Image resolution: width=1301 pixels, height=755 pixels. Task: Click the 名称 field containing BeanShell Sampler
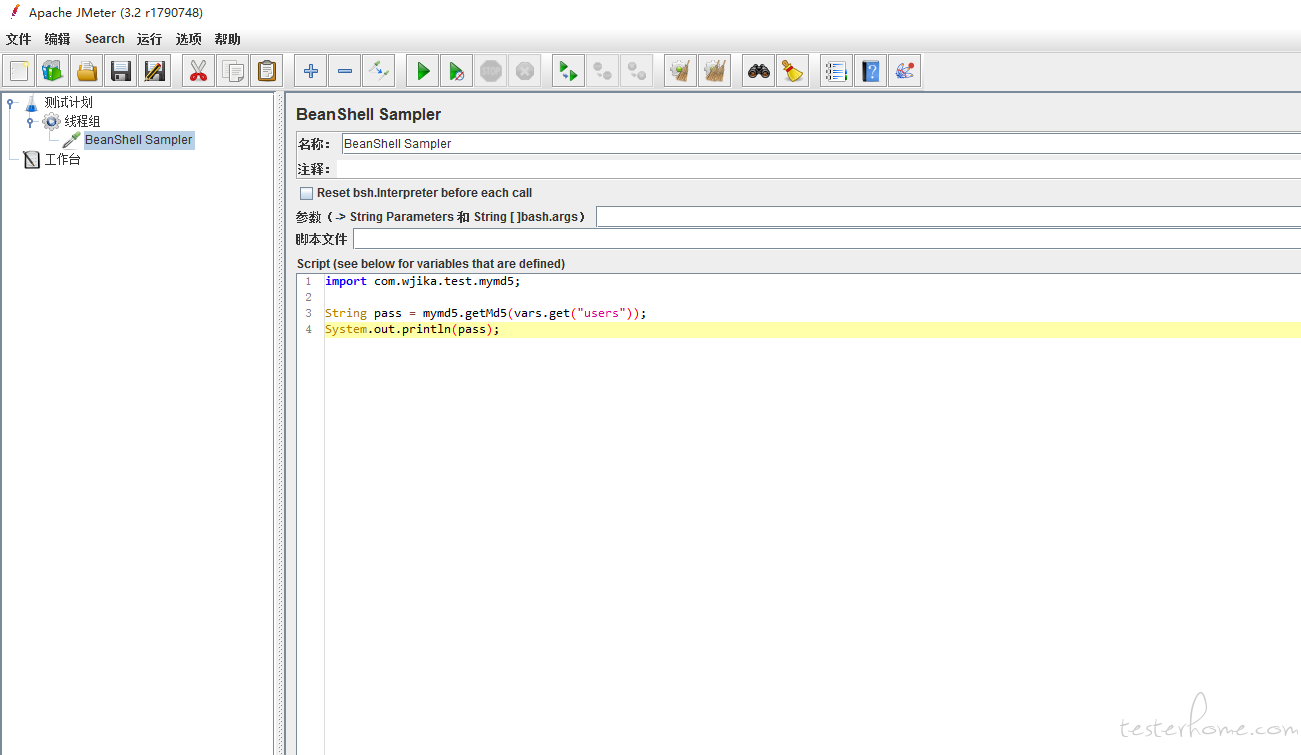[821, 144]
